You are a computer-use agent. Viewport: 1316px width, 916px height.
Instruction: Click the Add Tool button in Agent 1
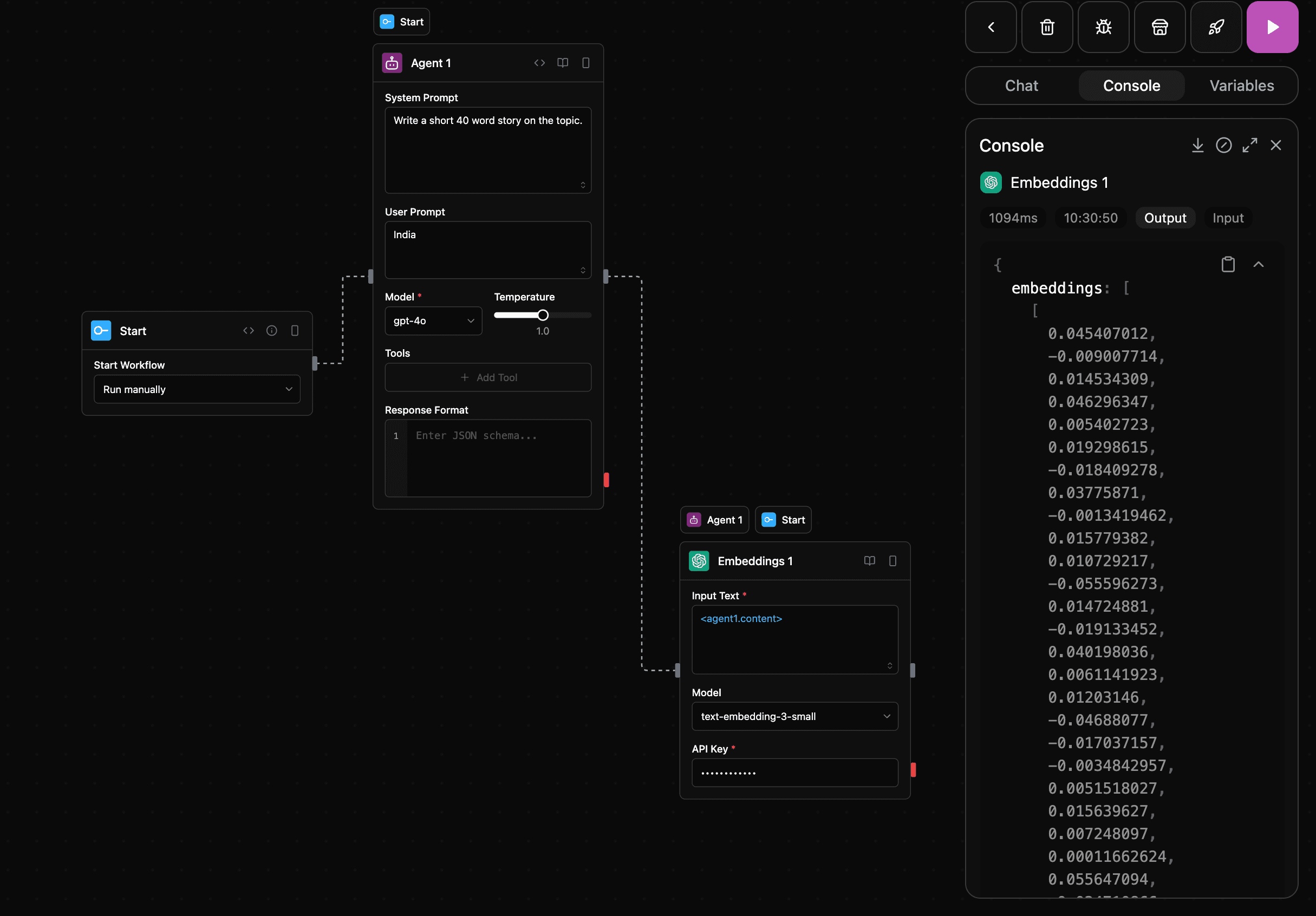[488, 377]
